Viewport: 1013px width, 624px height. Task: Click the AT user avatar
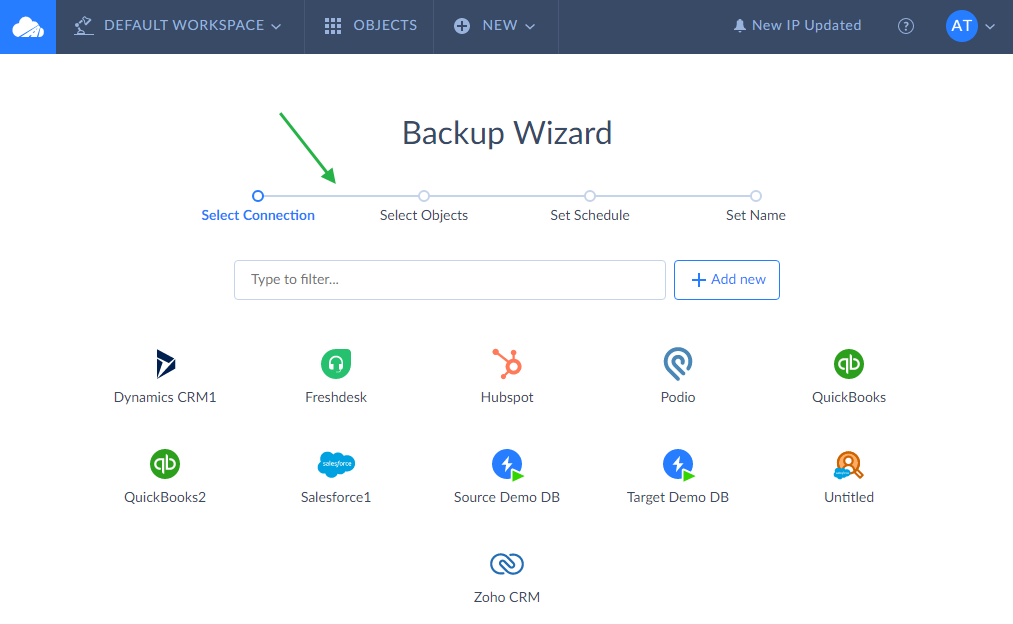coord(961,26)
